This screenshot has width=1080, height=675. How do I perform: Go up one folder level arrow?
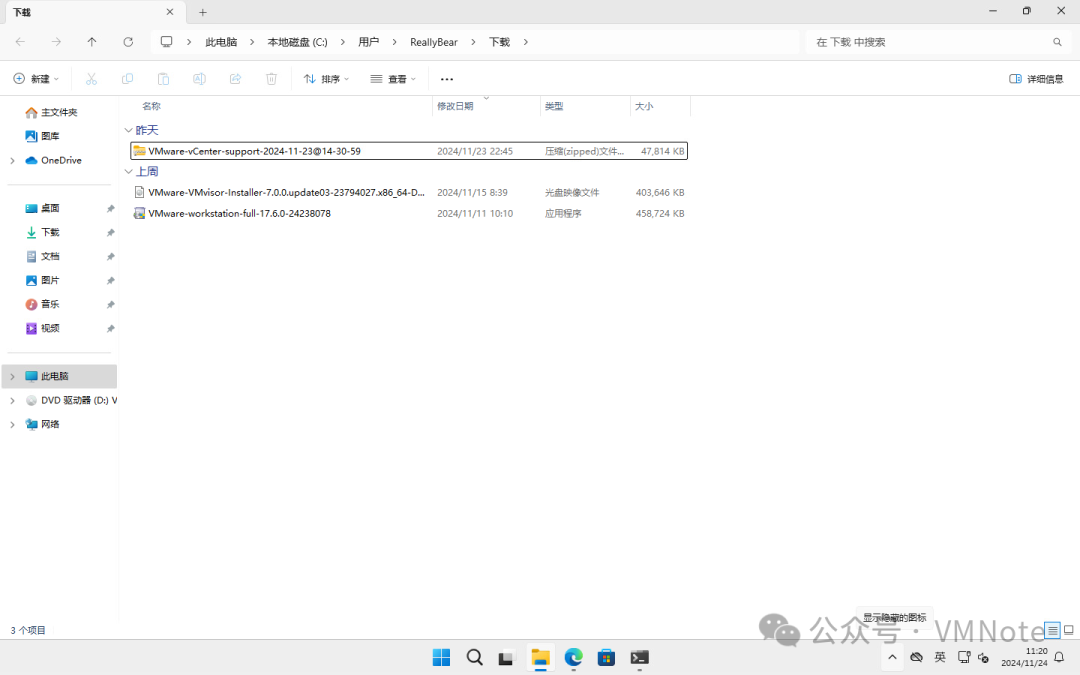click(x=92, y=42)
